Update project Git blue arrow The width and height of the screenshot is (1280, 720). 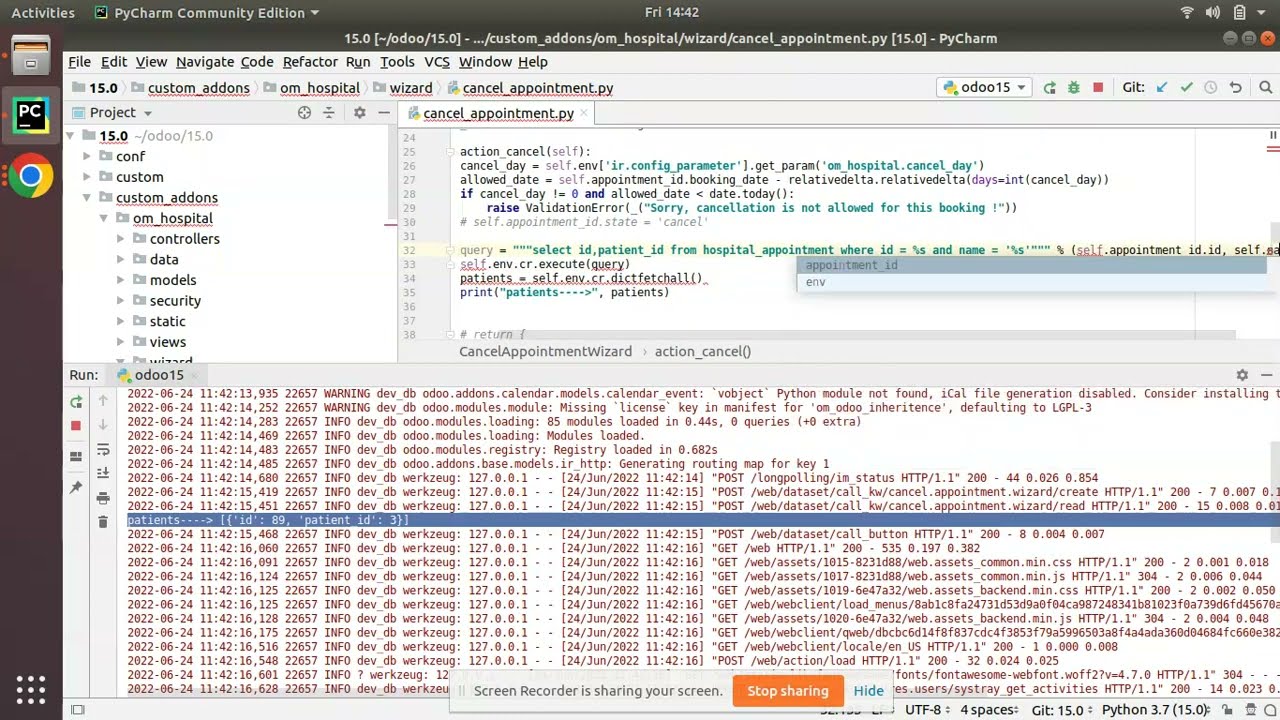point(1162,88)
